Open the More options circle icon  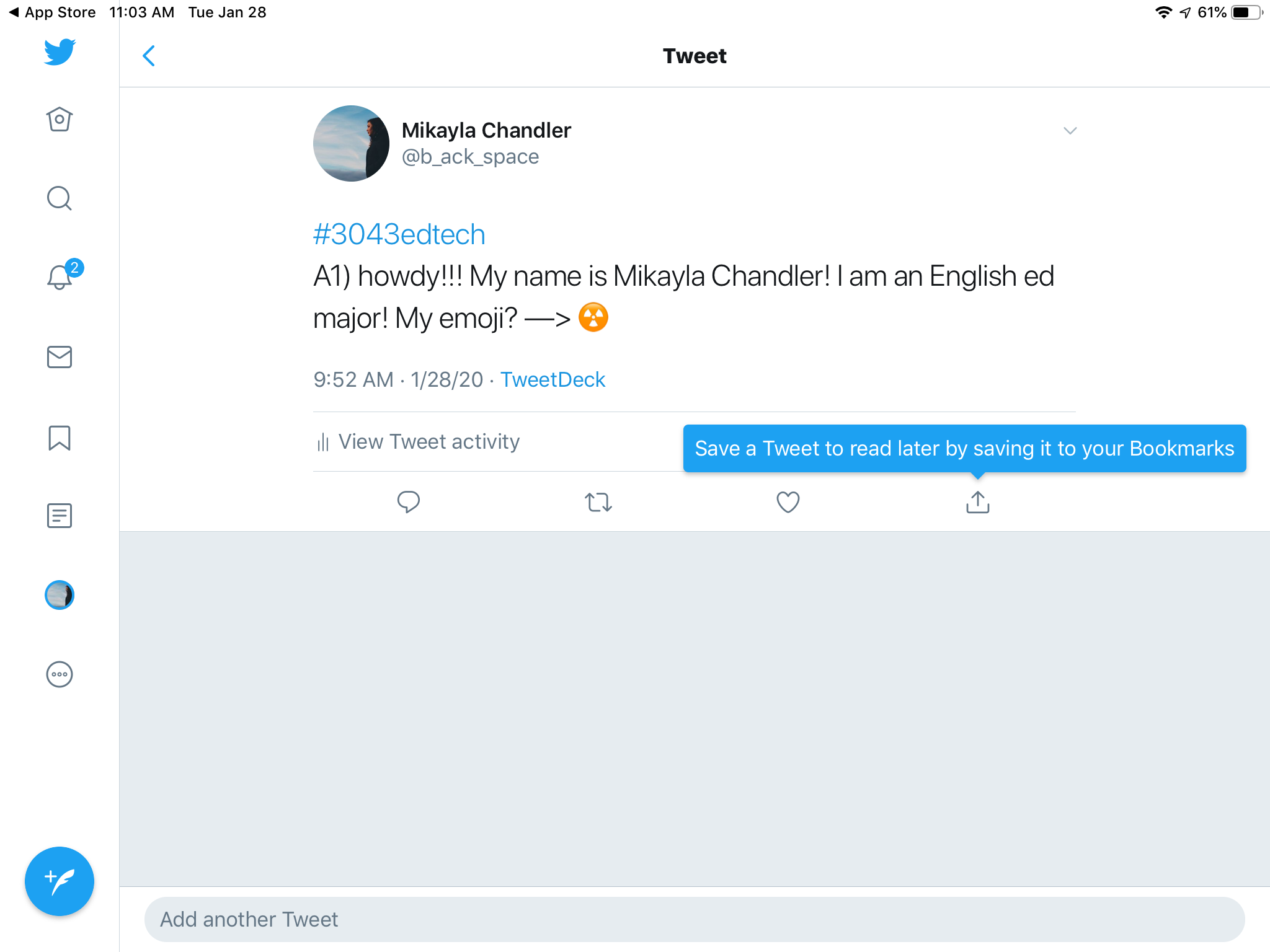point(60,674)
